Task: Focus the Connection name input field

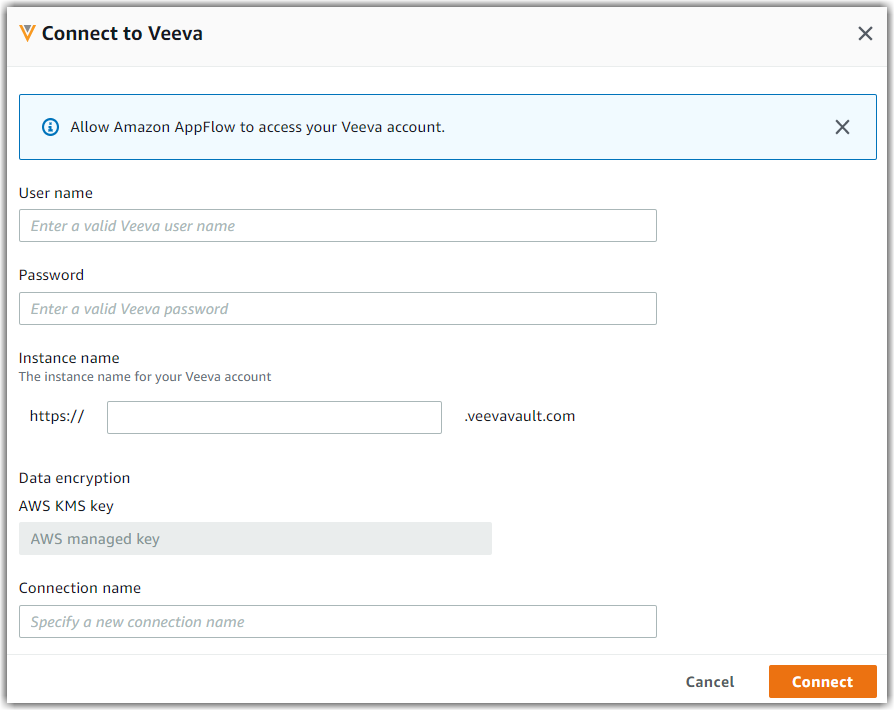Action: 337,621
